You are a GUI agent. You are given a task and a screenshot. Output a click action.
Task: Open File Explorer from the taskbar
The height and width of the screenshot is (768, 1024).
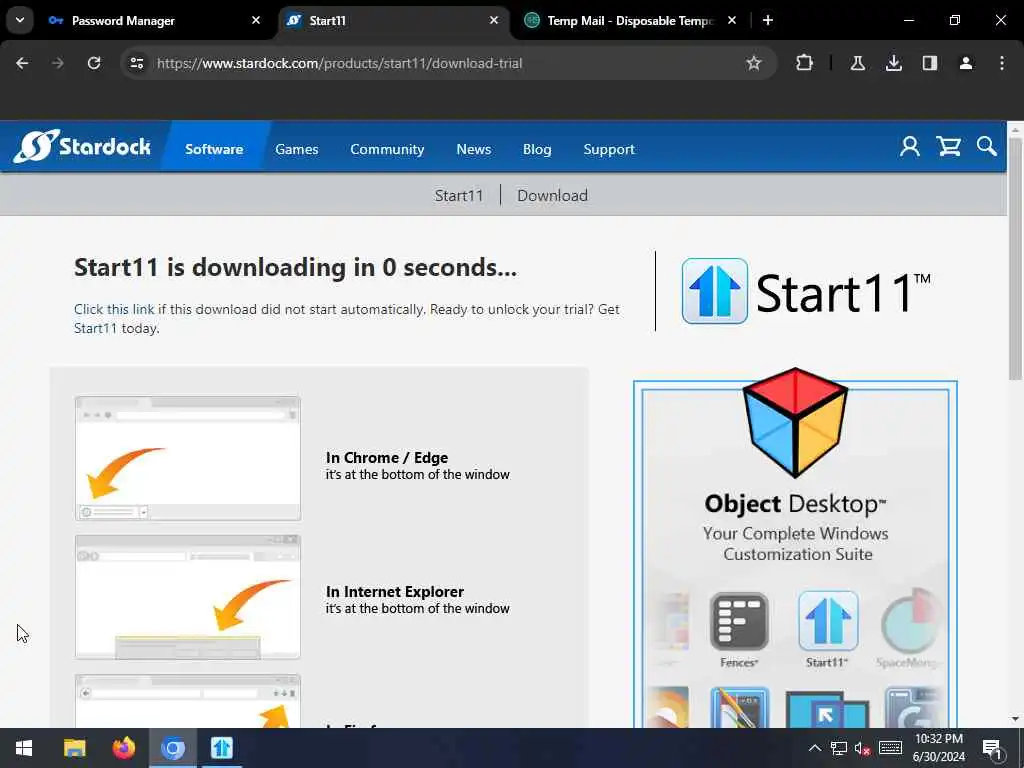(74, 748)
